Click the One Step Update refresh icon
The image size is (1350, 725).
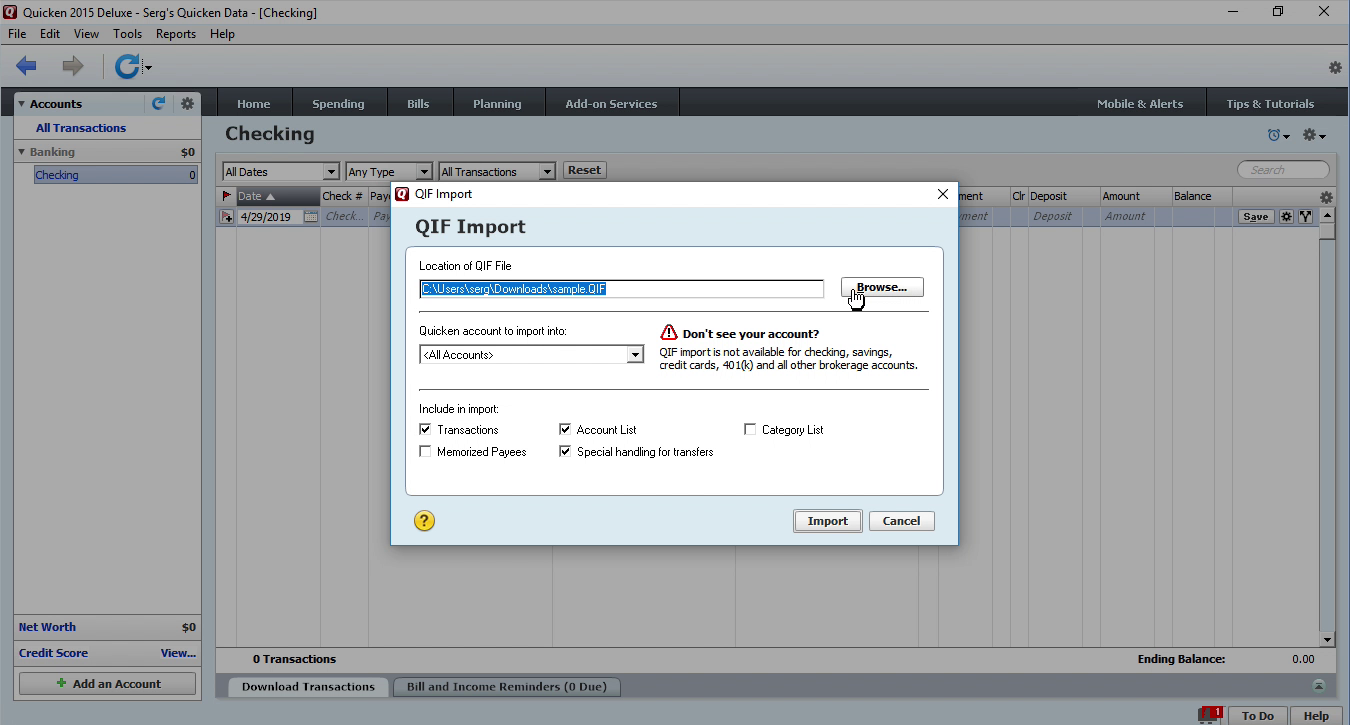click(127, 67)
